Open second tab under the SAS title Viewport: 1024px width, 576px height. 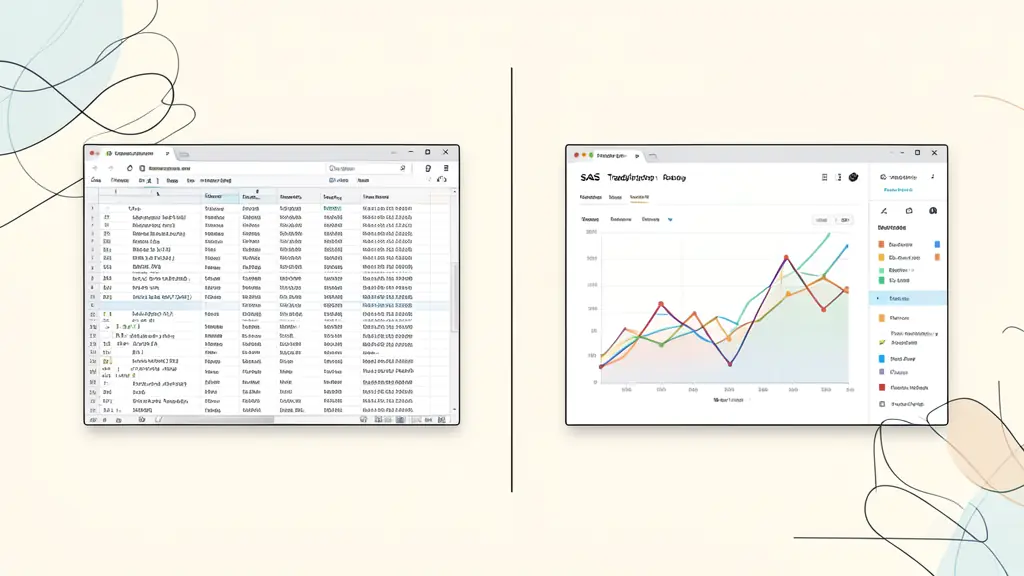coord(615,197)
